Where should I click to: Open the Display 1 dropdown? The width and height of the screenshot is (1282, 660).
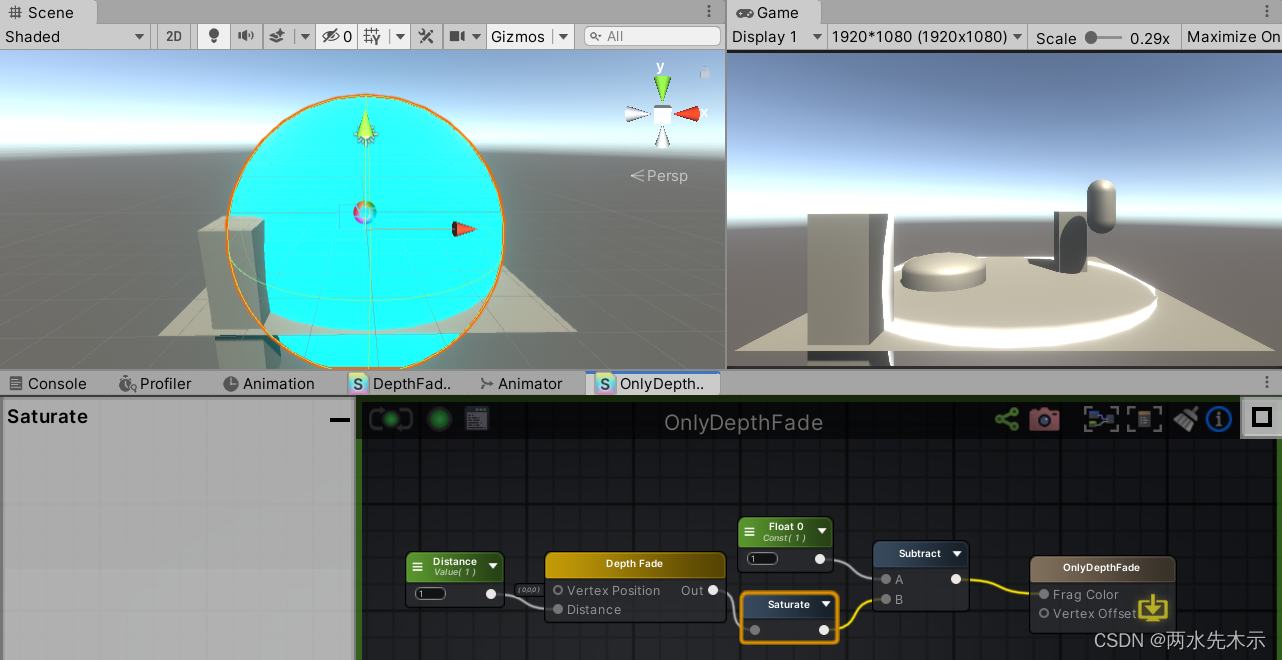click(776, 36)
